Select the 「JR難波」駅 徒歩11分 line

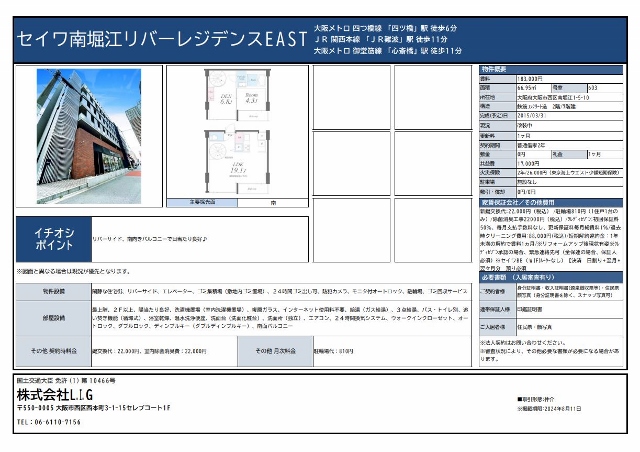pyautogui.click(x=380, y=39)
